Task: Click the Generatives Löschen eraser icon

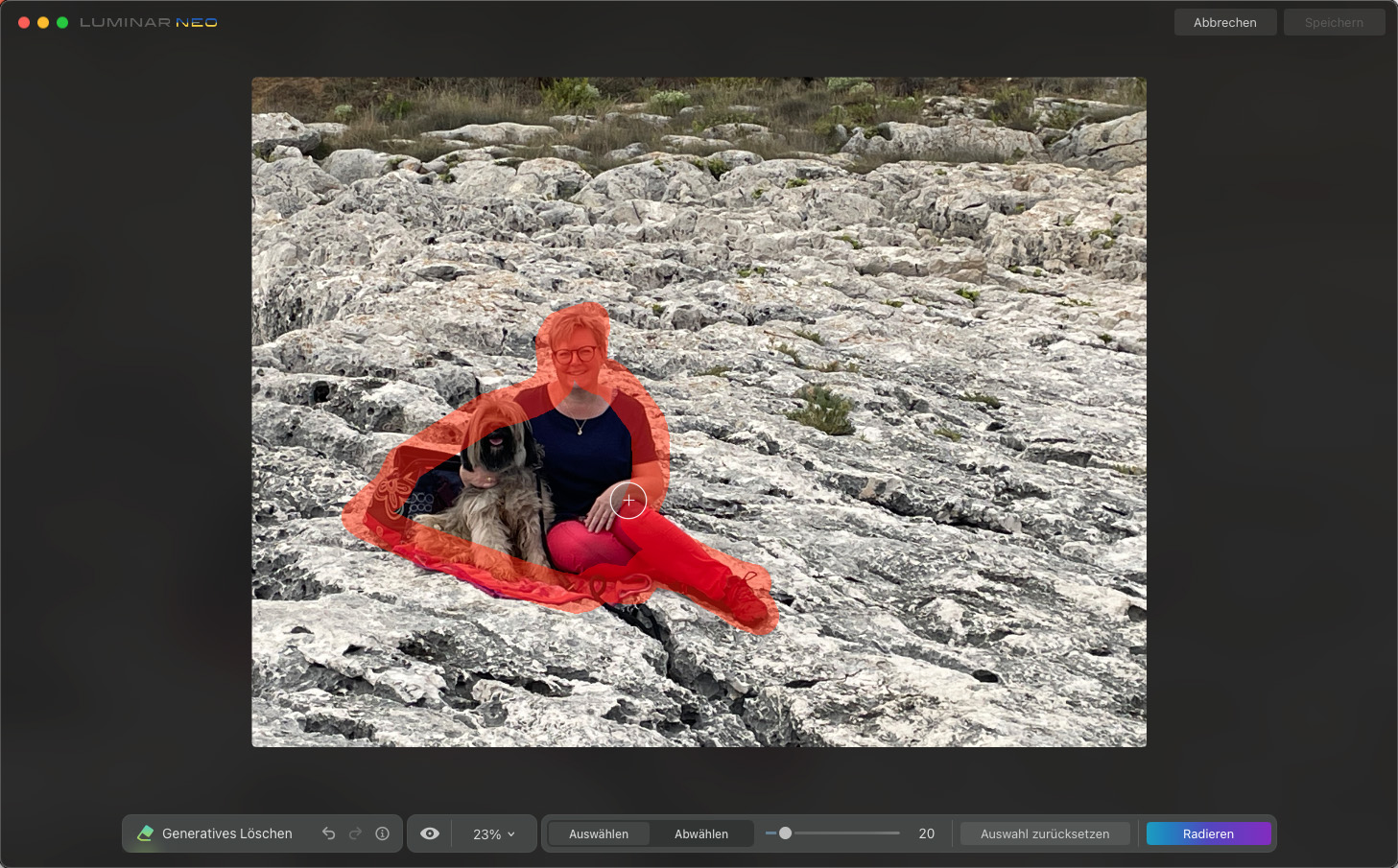Action: pyautogui.click(x=146, y=833)
